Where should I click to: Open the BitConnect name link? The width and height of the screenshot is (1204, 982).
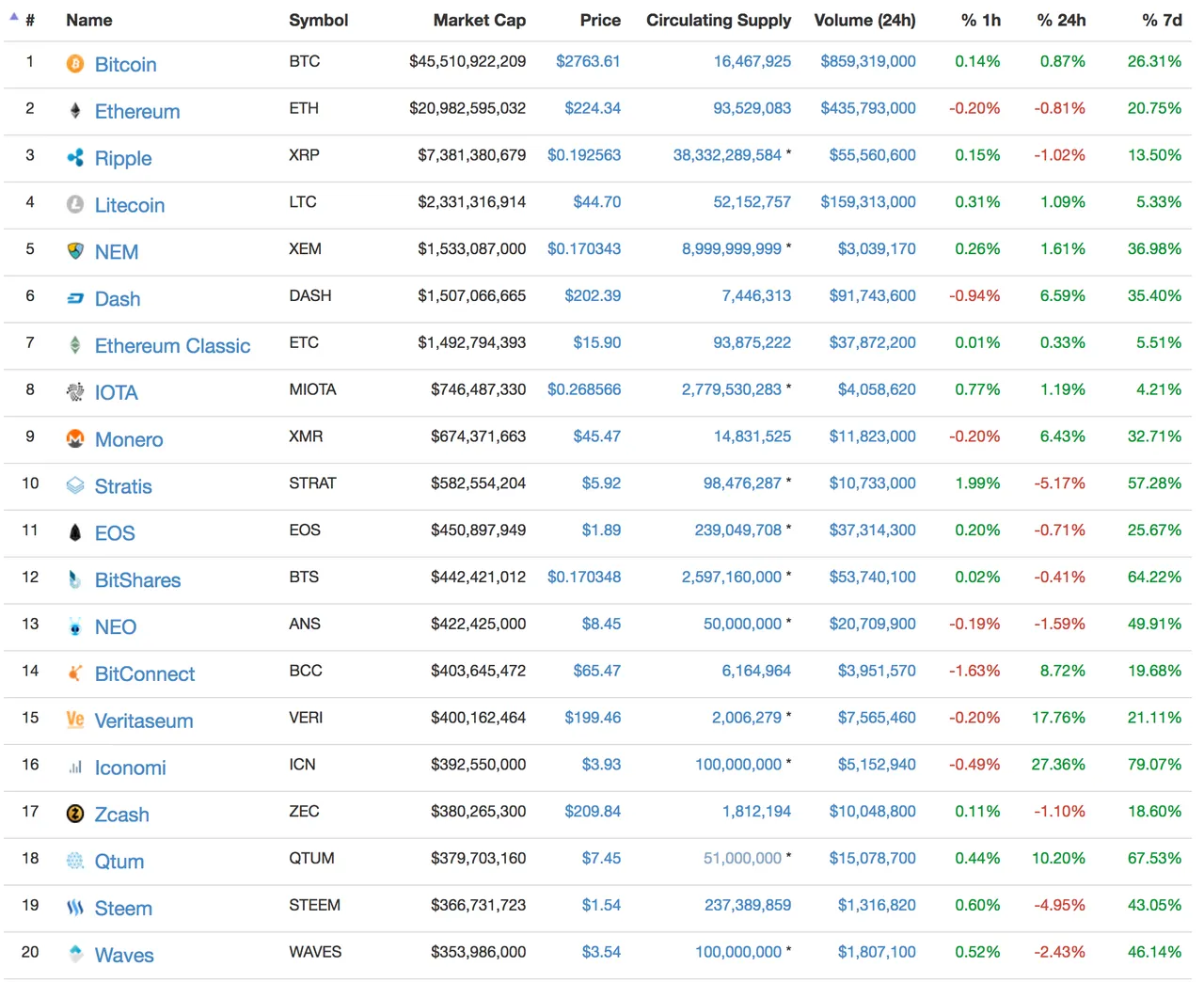pos(145,673)
